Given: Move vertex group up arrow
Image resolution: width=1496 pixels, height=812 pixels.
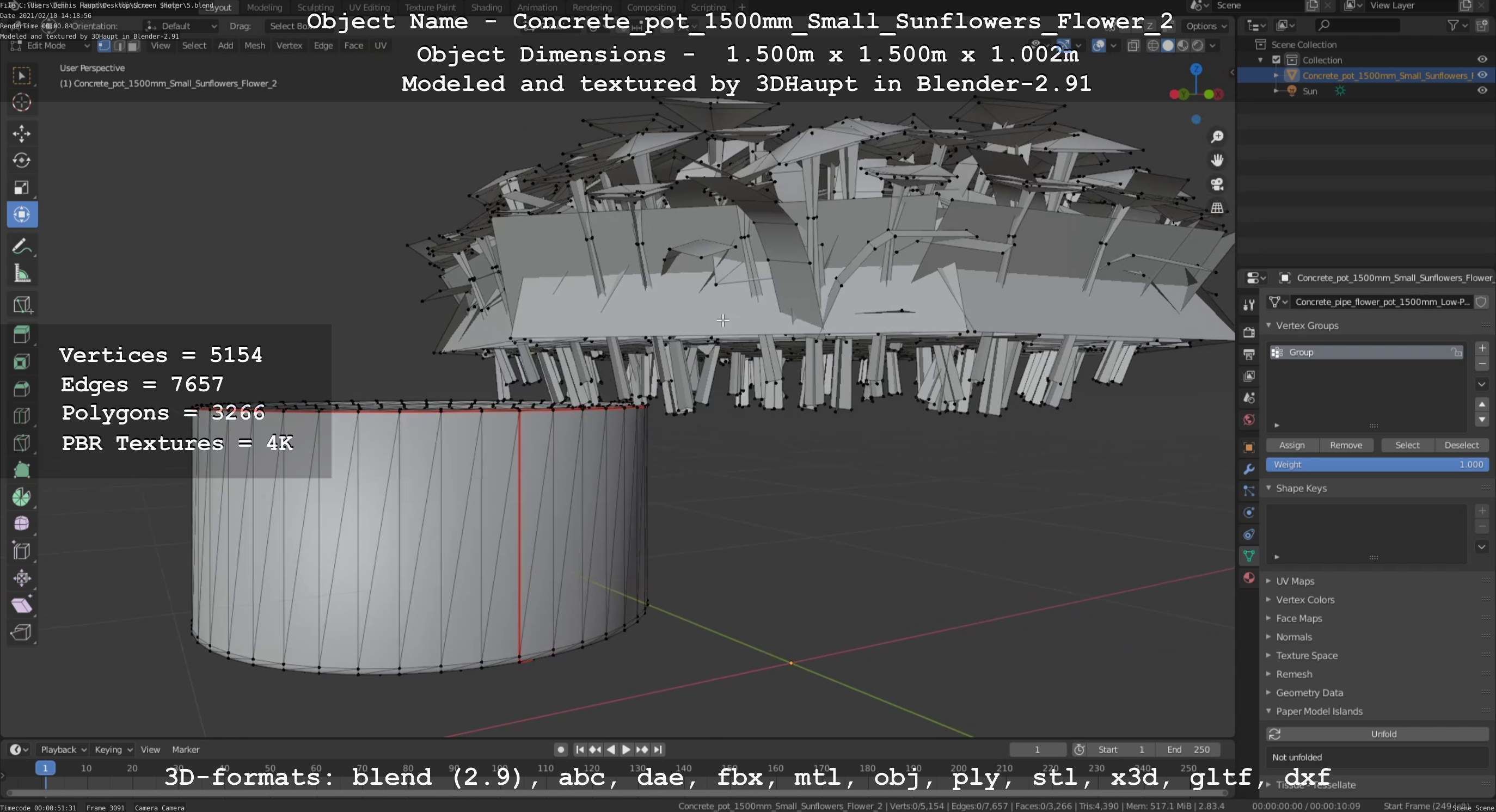Looking at the screenshot, I should point(1481,404).
